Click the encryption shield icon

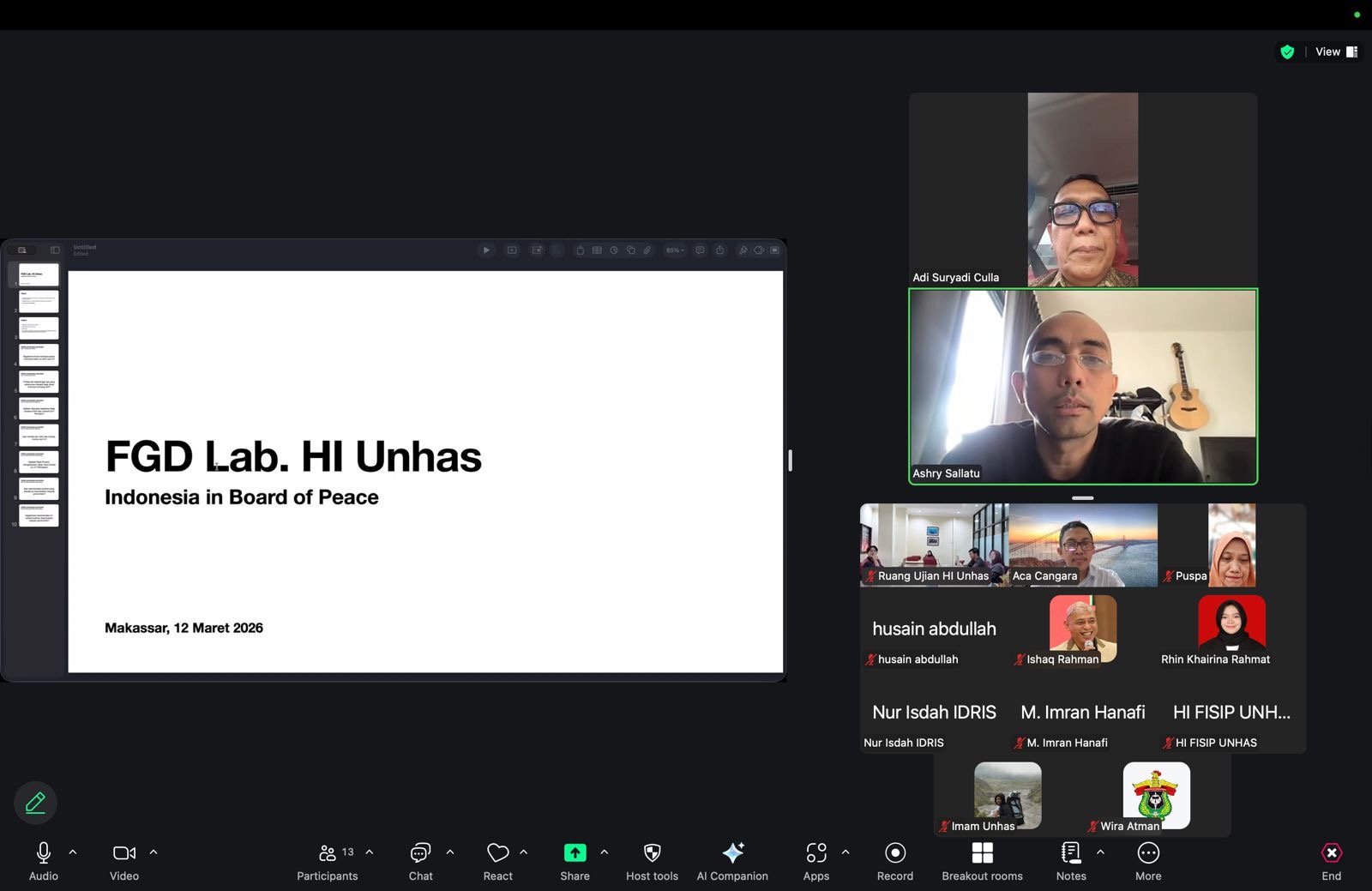[x=1287, y=52]
